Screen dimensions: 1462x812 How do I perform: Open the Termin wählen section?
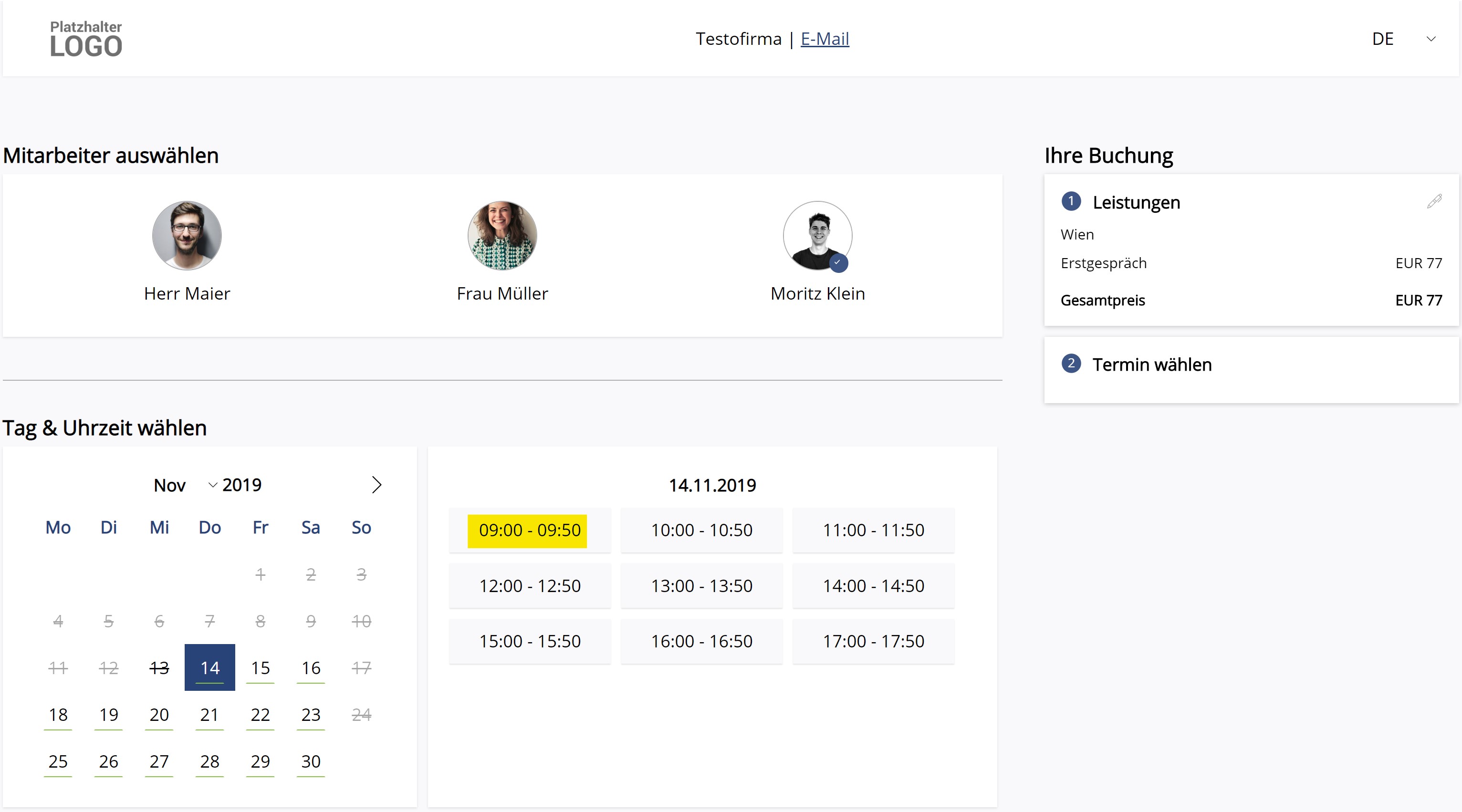(x=1251, y=369)
